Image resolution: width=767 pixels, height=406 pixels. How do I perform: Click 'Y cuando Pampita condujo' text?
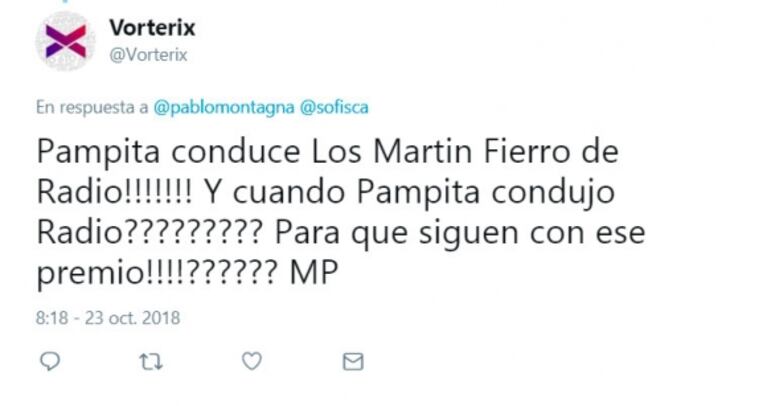click(409, 192)
